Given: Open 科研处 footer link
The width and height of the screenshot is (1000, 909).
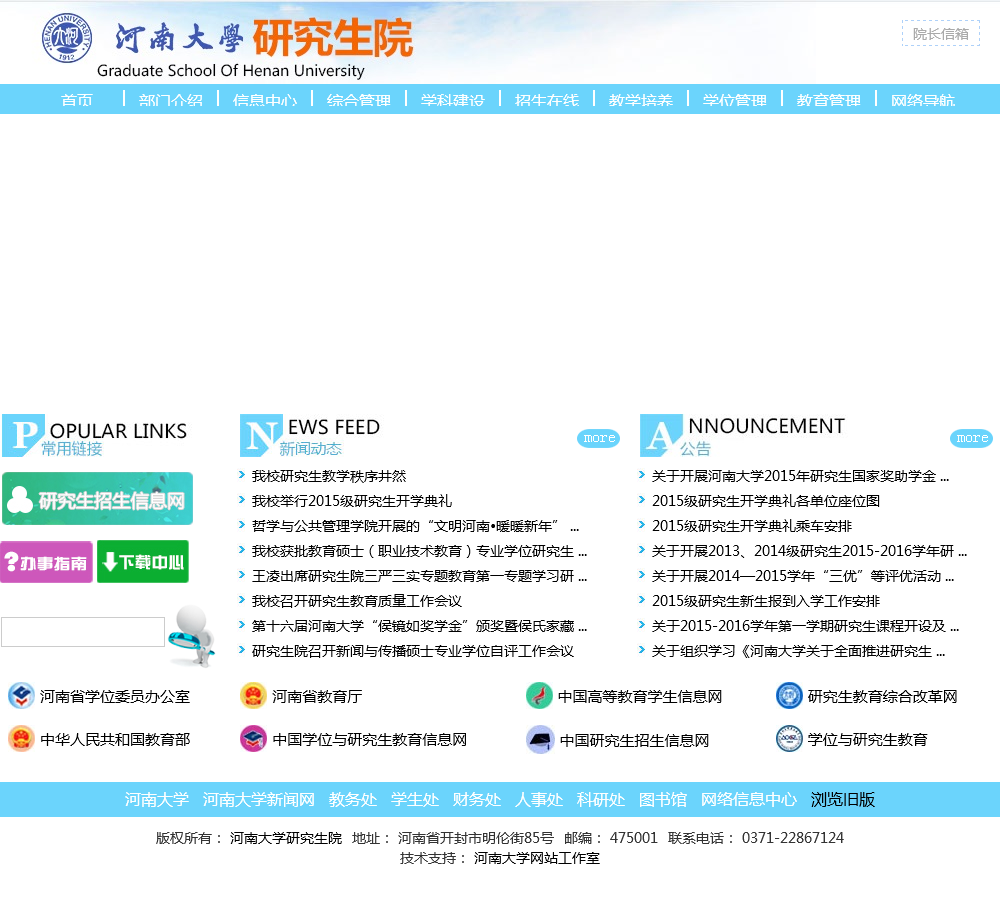Looking at the screenshot, I should 600,800.
